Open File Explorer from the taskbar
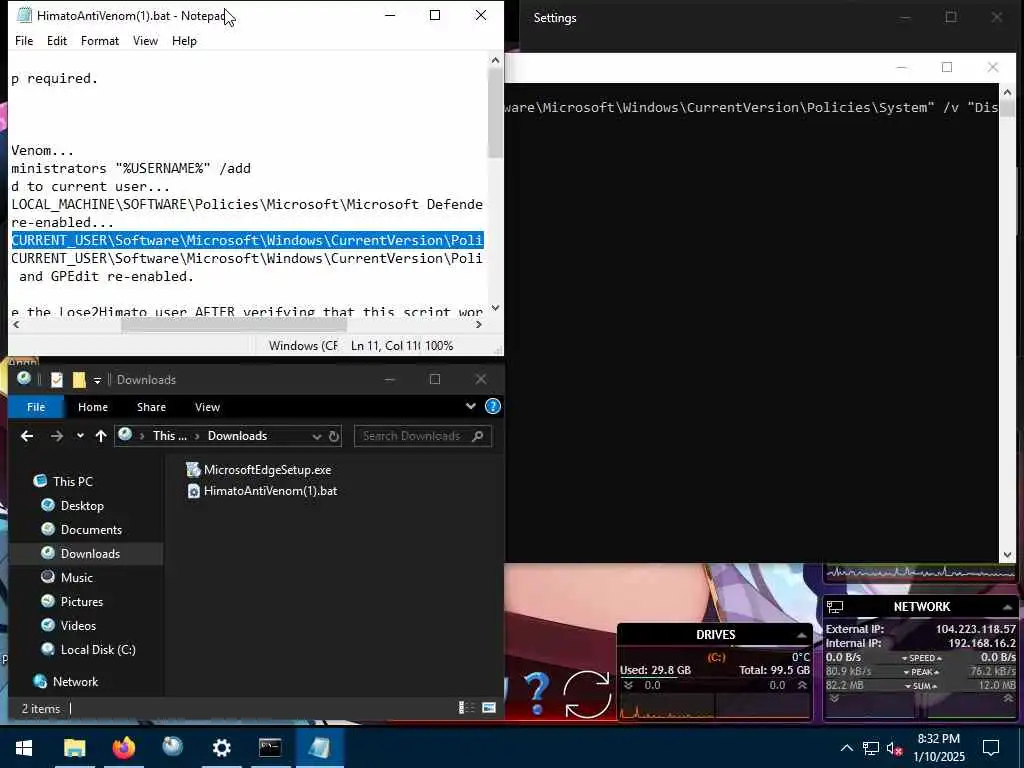 [74, 747]
